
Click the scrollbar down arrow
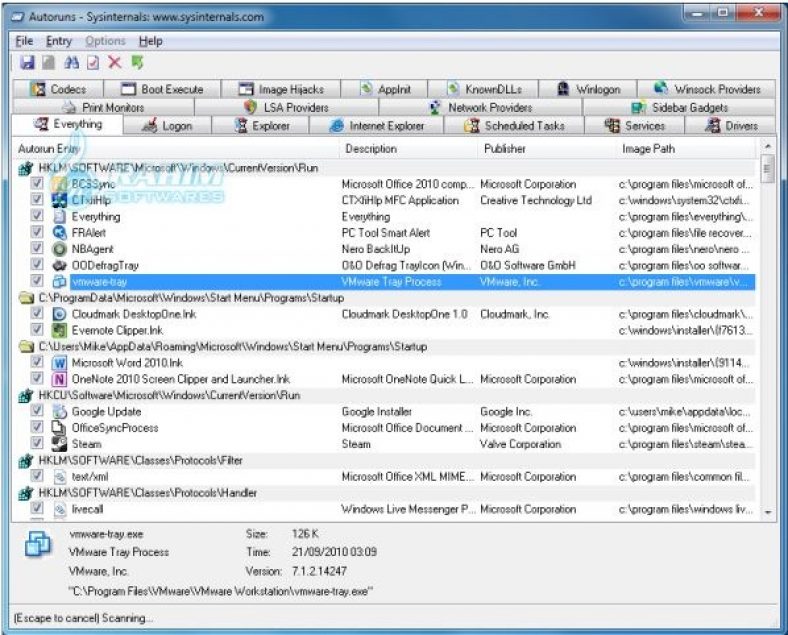(767, 512)
